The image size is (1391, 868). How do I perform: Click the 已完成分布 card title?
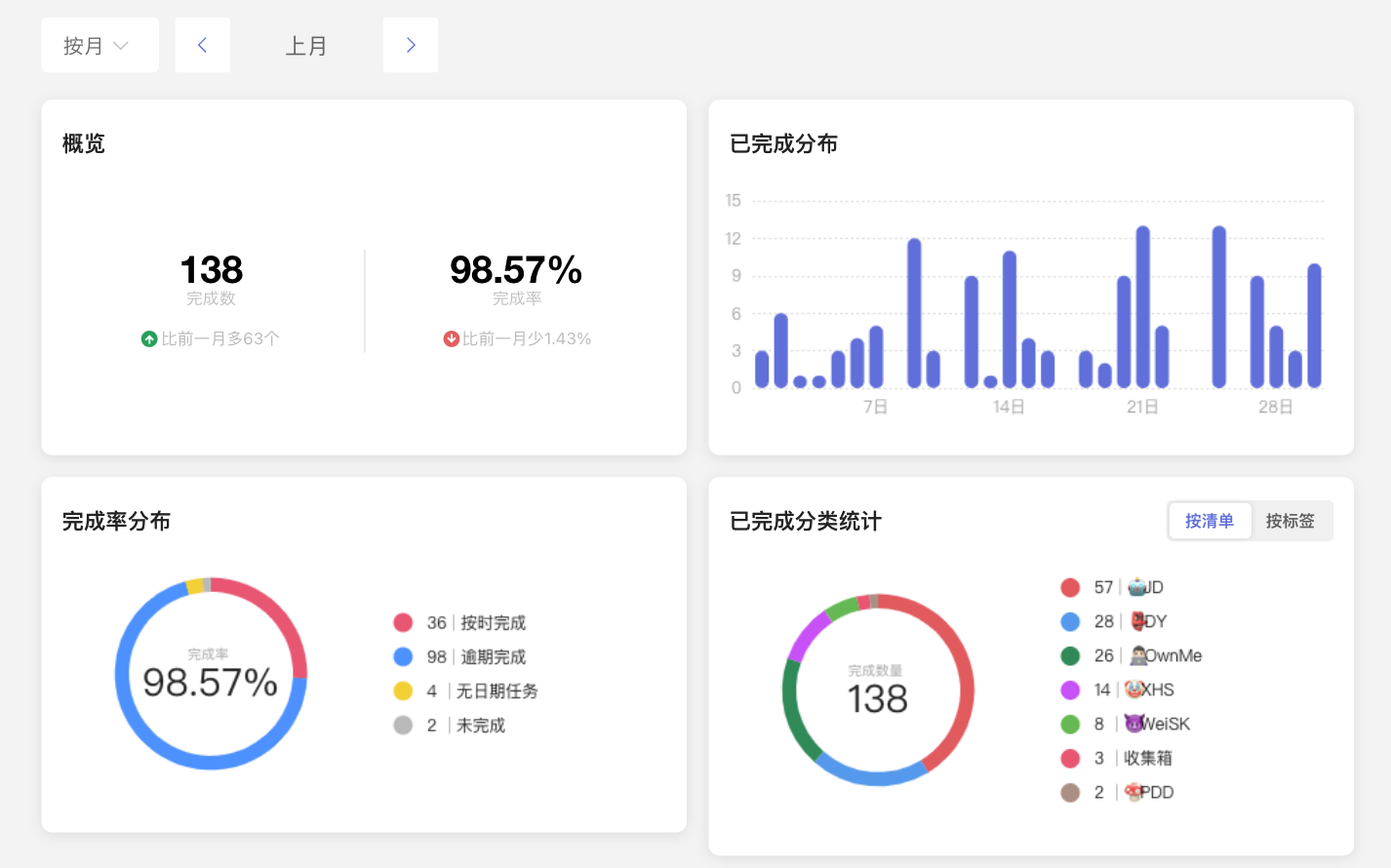[x=784, y=143]
